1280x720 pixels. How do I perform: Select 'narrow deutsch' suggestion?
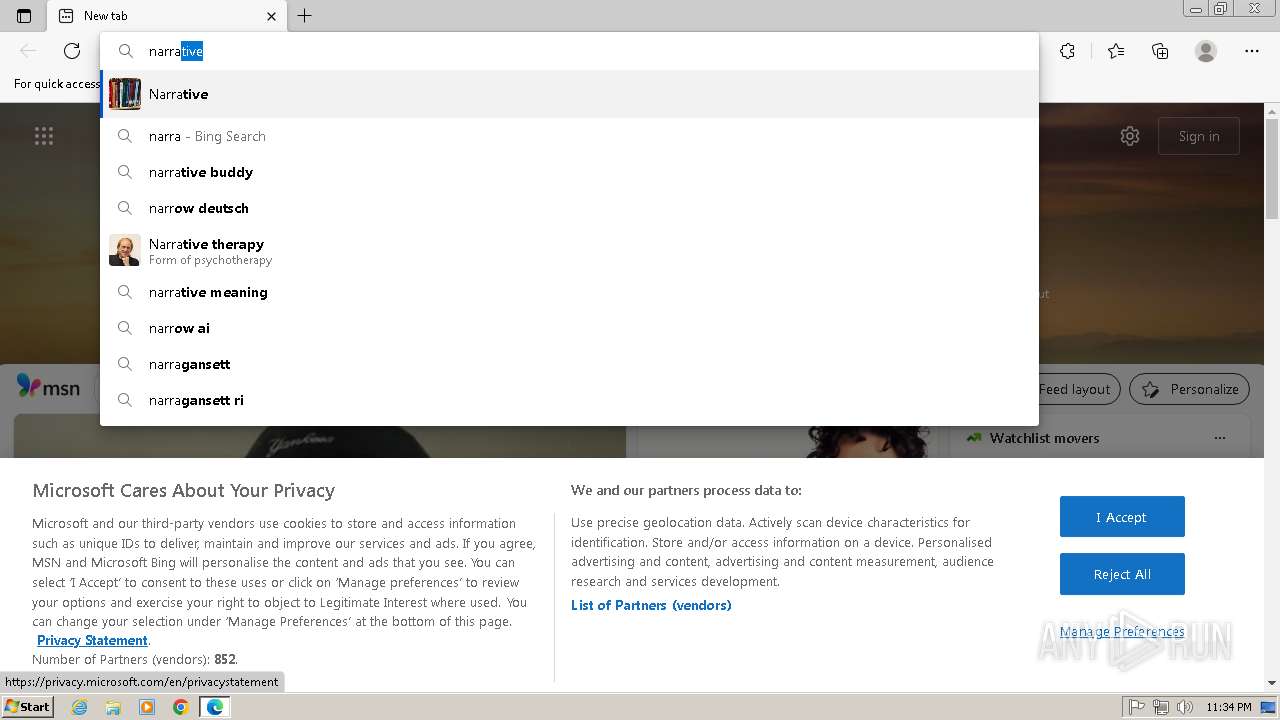(570, 208)
